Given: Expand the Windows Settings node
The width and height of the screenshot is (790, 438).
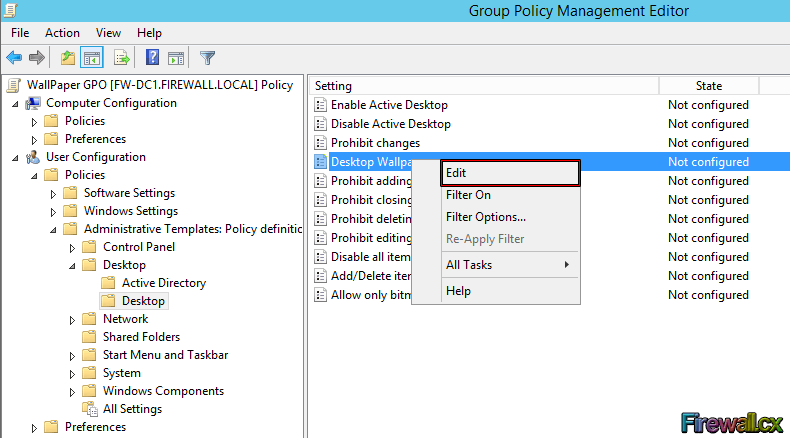Looking at the screenshot, I should (53, 212).
